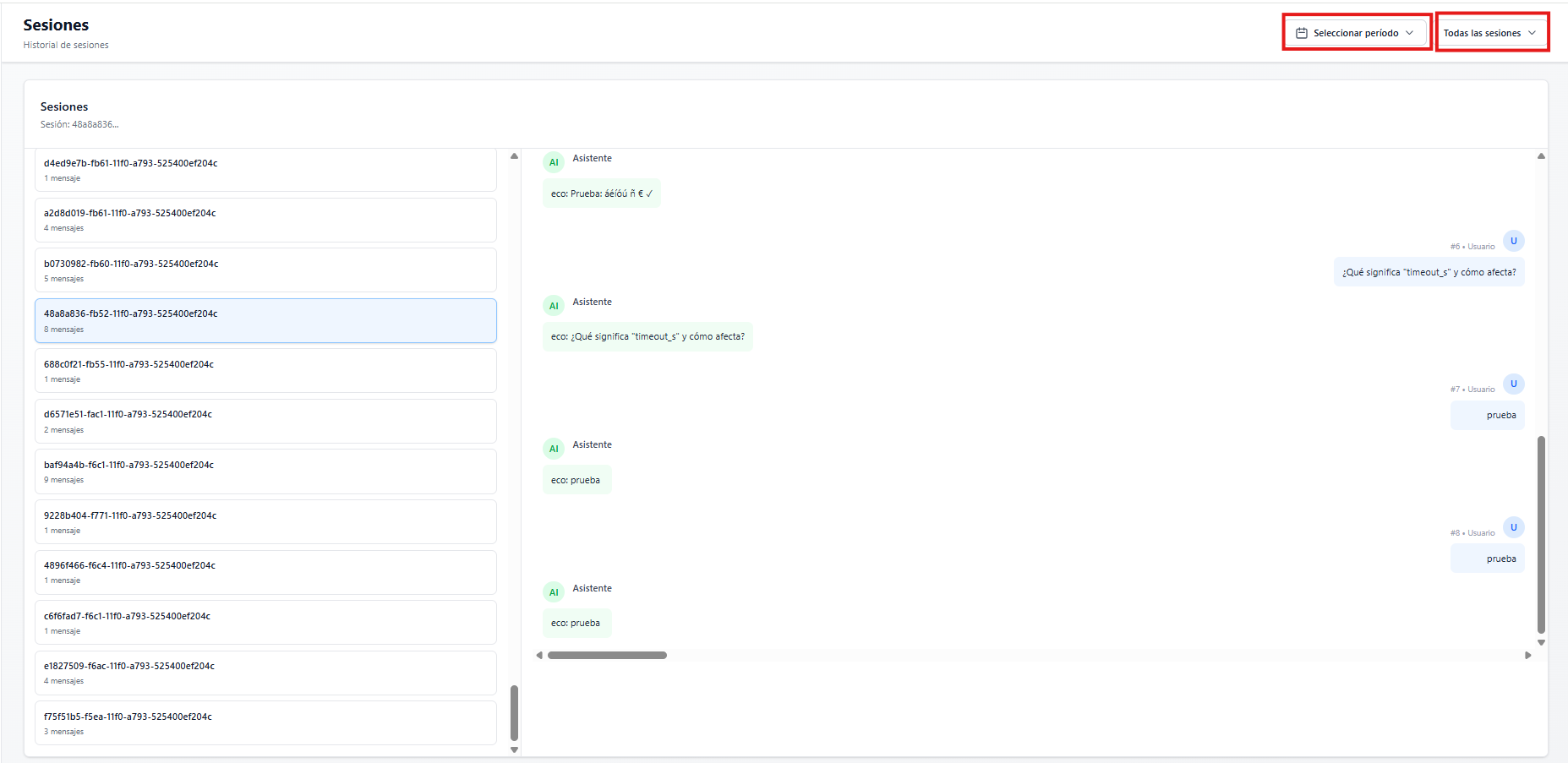The width and height of the screenshot is (1568, 763).
Task: Click the chat panel vertical scrollbar thumb
Action: coord(1541,534)
